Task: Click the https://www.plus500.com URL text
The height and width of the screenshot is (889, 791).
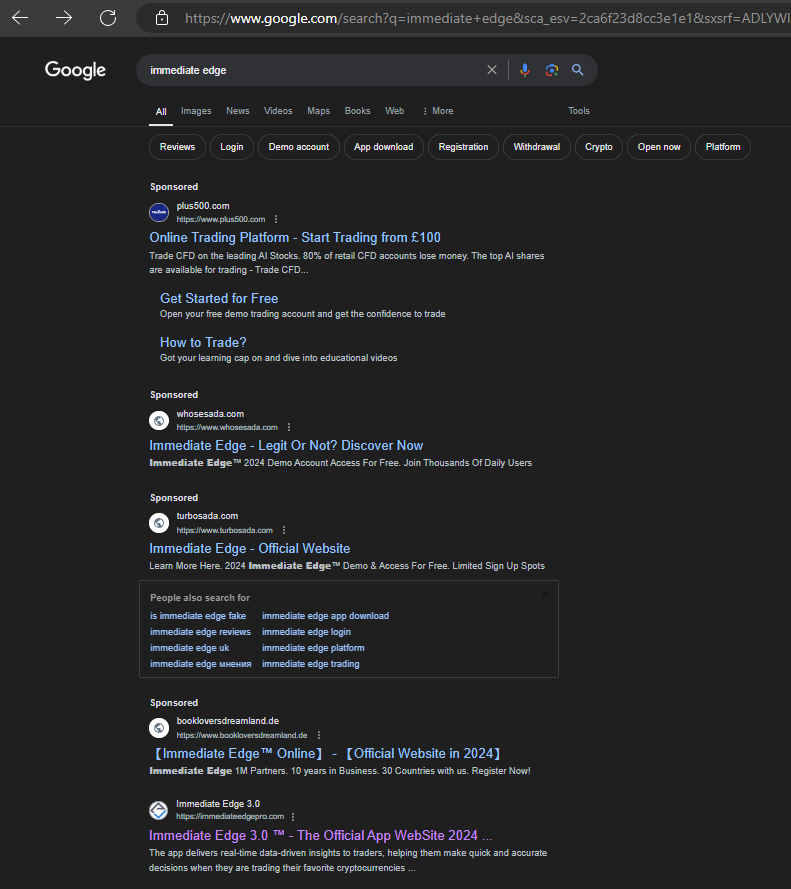Action: [x=221, y=219]
